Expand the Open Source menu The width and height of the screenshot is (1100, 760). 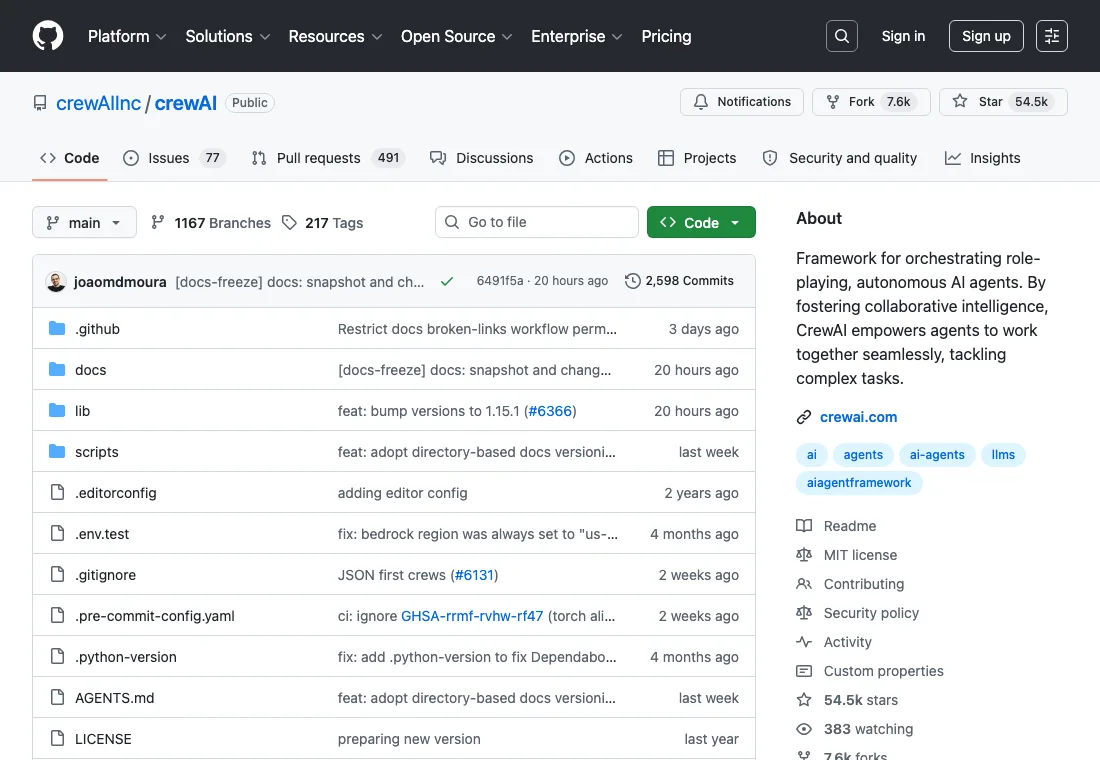[456, 36]
